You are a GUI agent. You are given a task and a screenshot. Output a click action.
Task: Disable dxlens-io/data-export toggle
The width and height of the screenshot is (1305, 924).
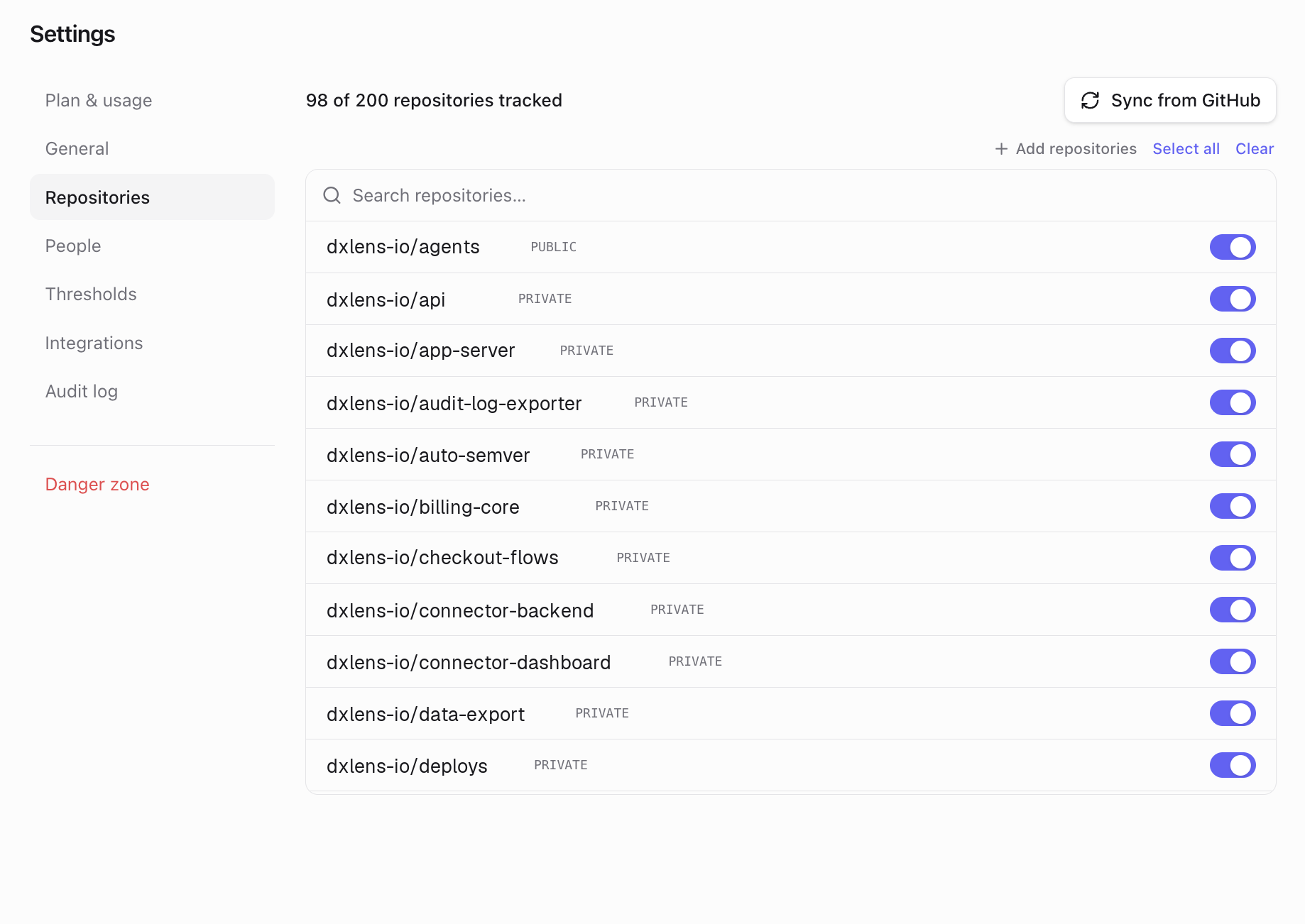point(1233,713)
